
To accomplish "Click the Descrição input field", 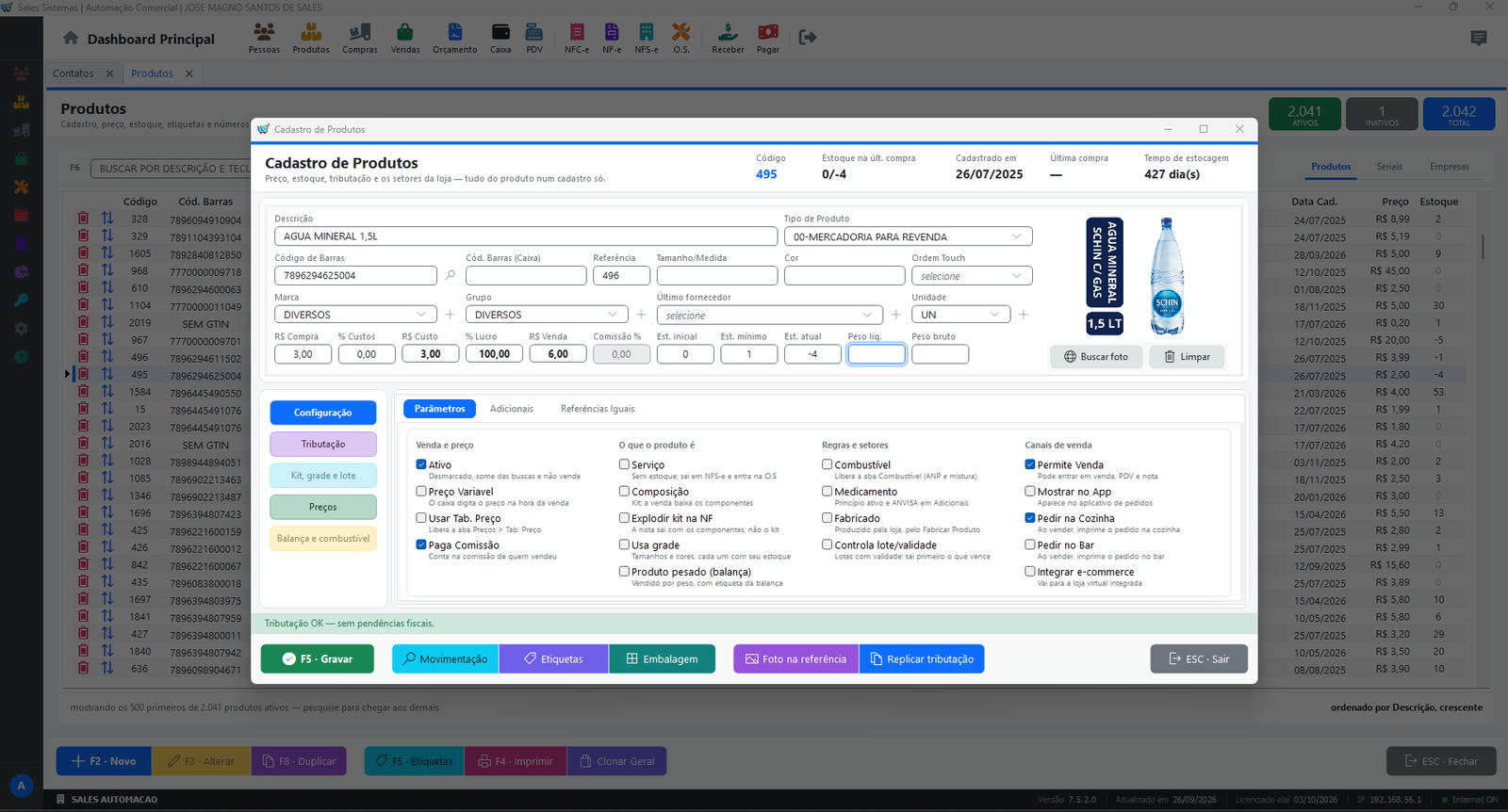I will (526, 236).
